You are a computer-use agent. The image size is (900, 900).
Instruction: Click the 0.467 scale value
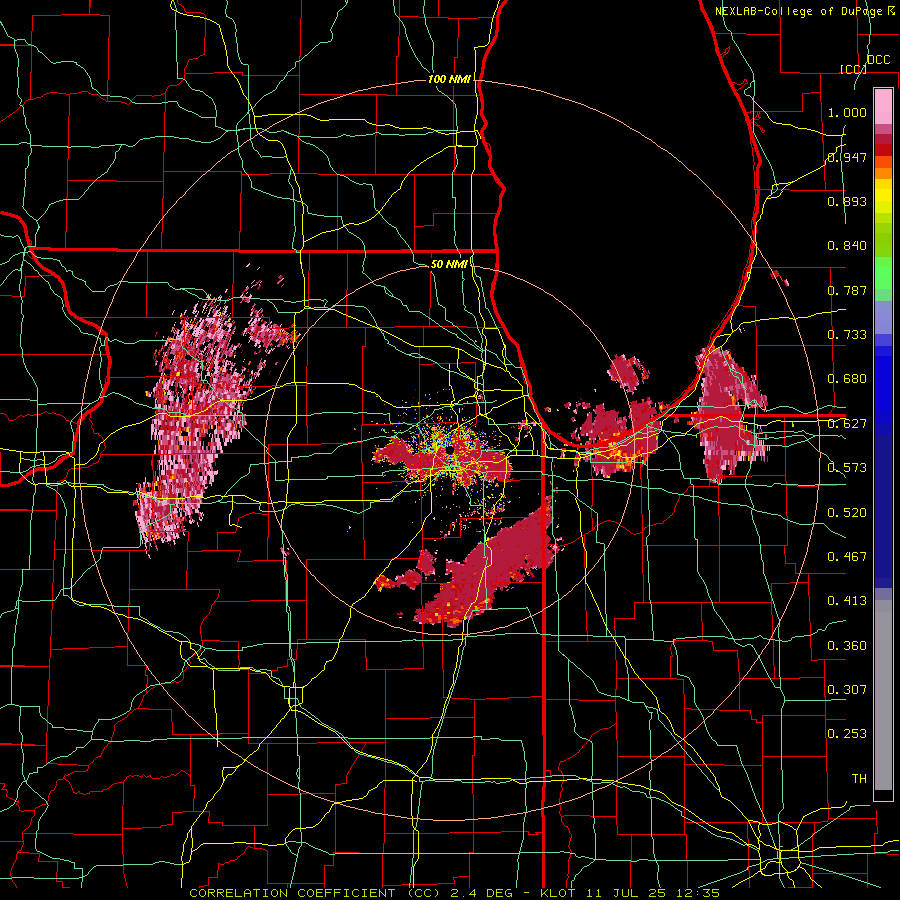pyautogui.click(x=847, y=557)
